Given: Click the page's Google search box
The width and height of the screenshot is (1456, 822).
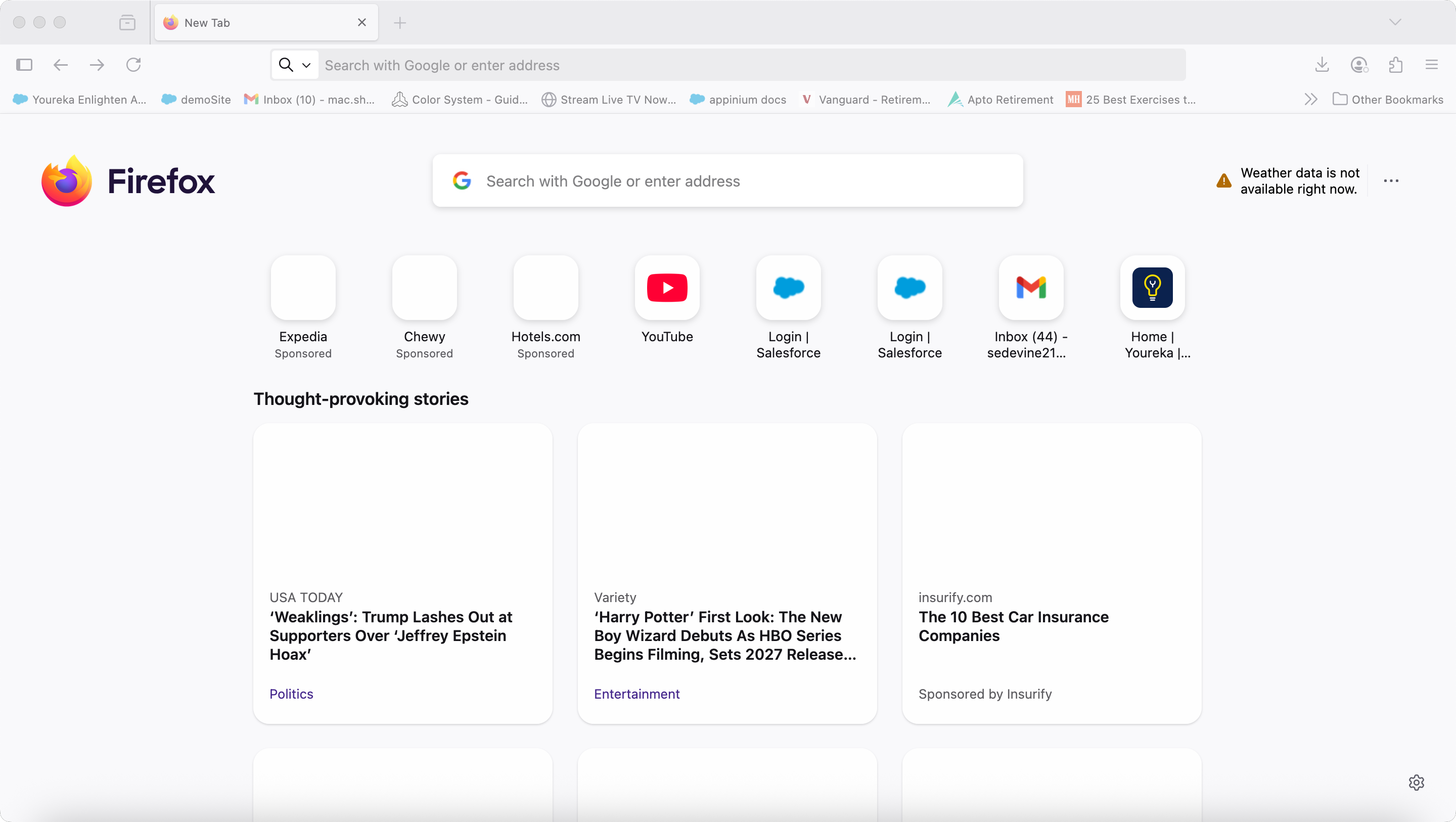Looking at the screenshot, I should point(727,181).
